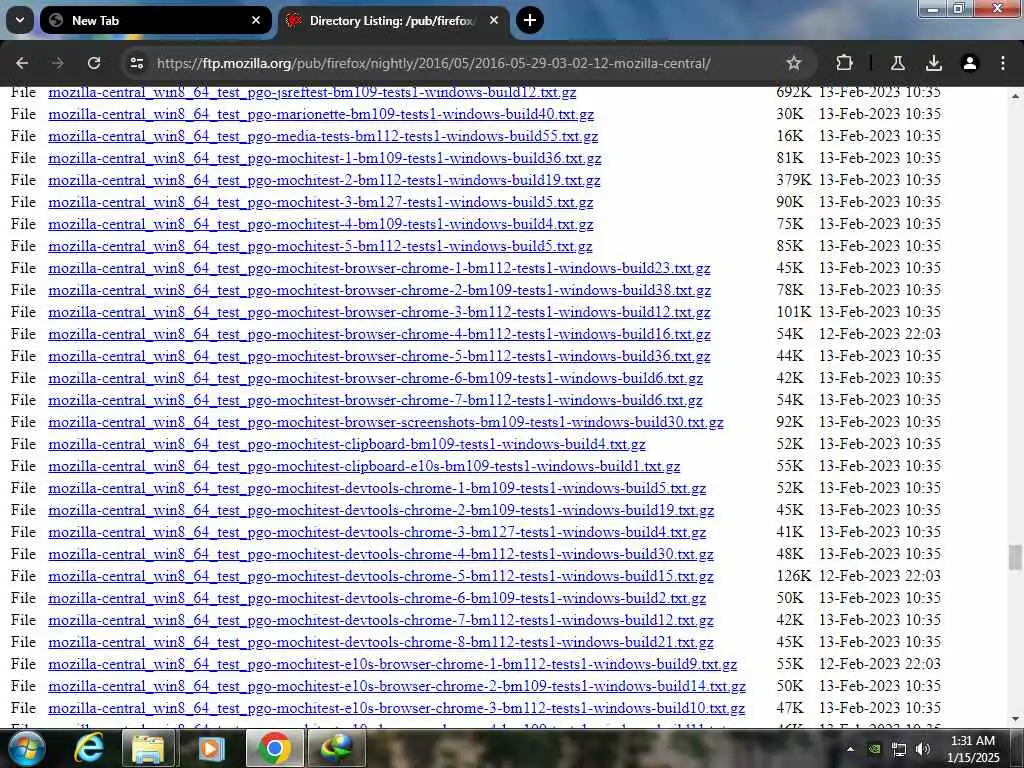
Task: Click the scrollbar up arrow
Action: (1015, 95)
